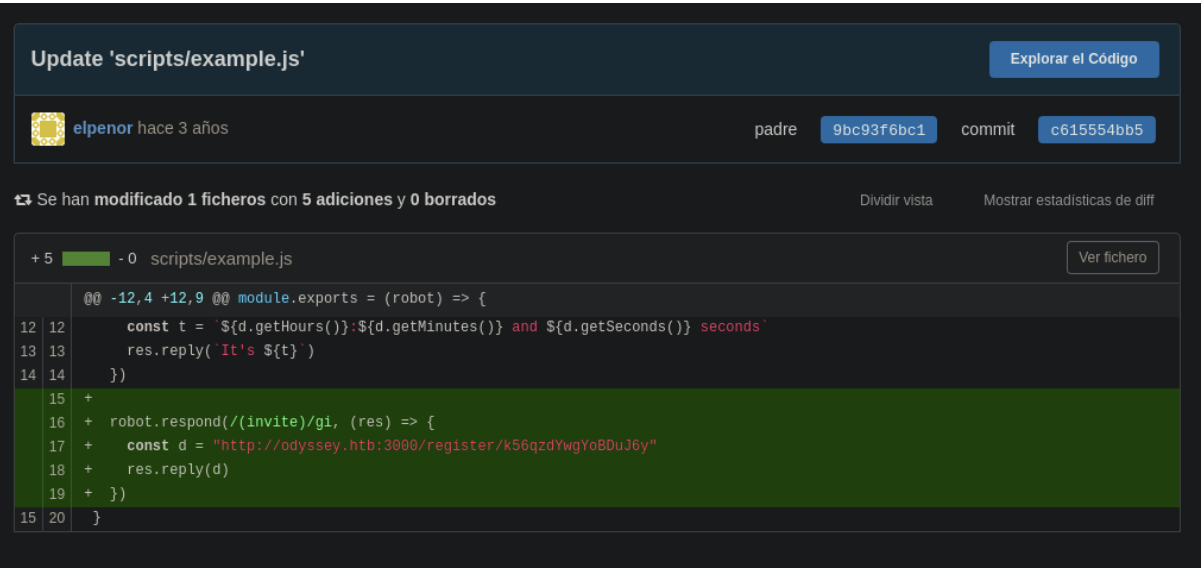Click the Ver fichero button
The image size is (1204, 570).
pyautogui.click(x=1112, y=258)
